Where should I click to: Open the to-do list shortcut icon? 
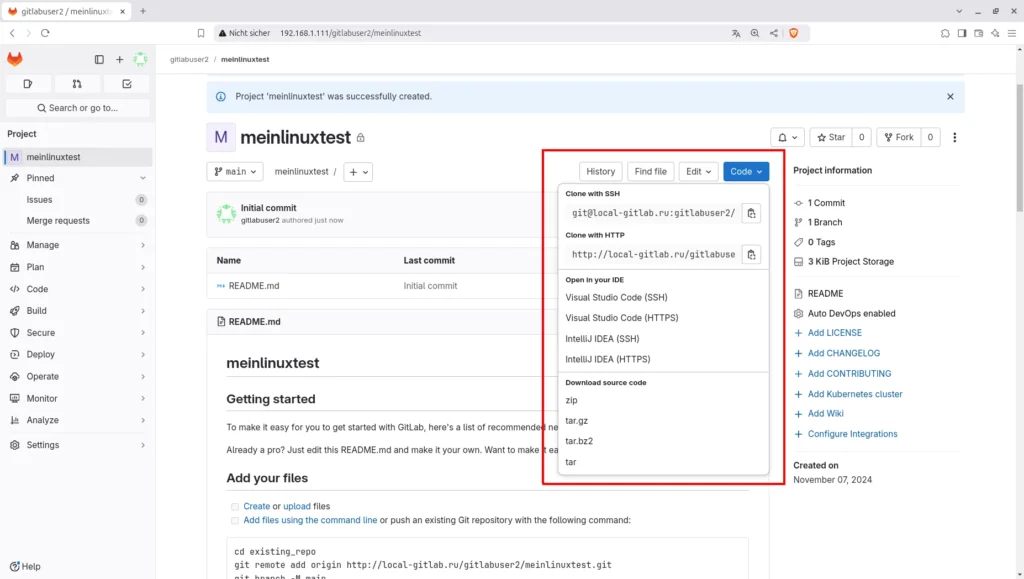(127, 84)
